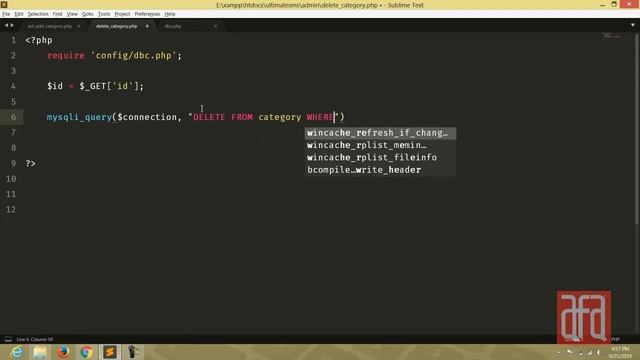
Task: Switch to the first tab, left of delete_category.php
Action: (50, 26)
